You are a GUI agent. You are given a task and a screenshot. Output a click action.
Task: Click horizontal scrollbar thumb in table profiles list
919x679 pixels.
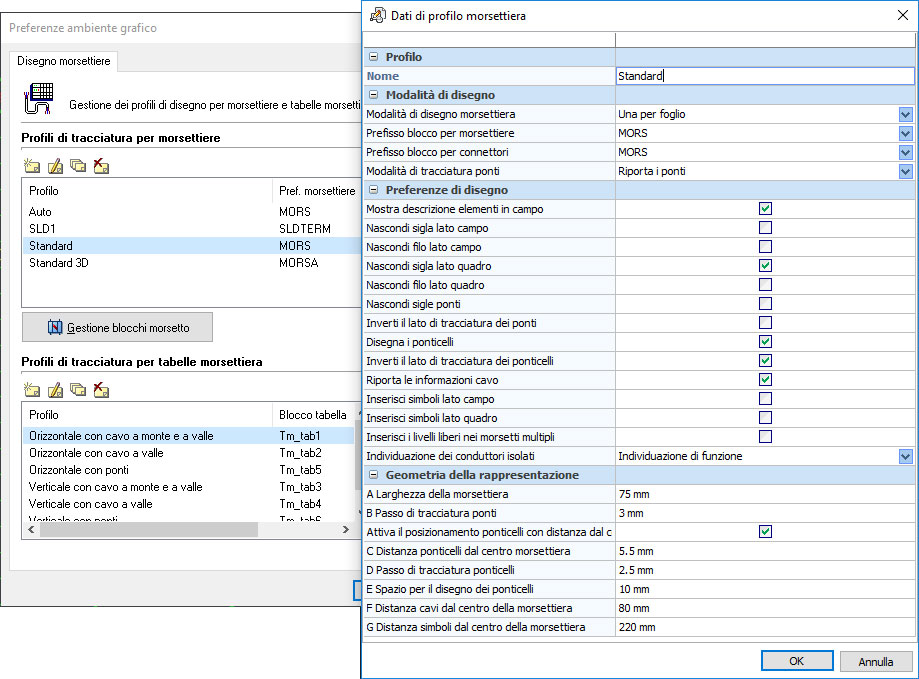click(149, 530)
